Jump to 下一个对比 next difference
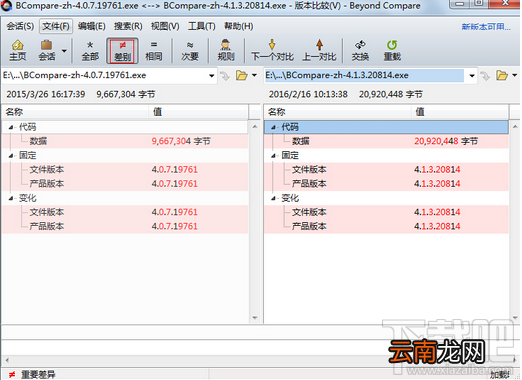This screenshot has height=380, width=522. pyautogui.click(x=272, y=50)
